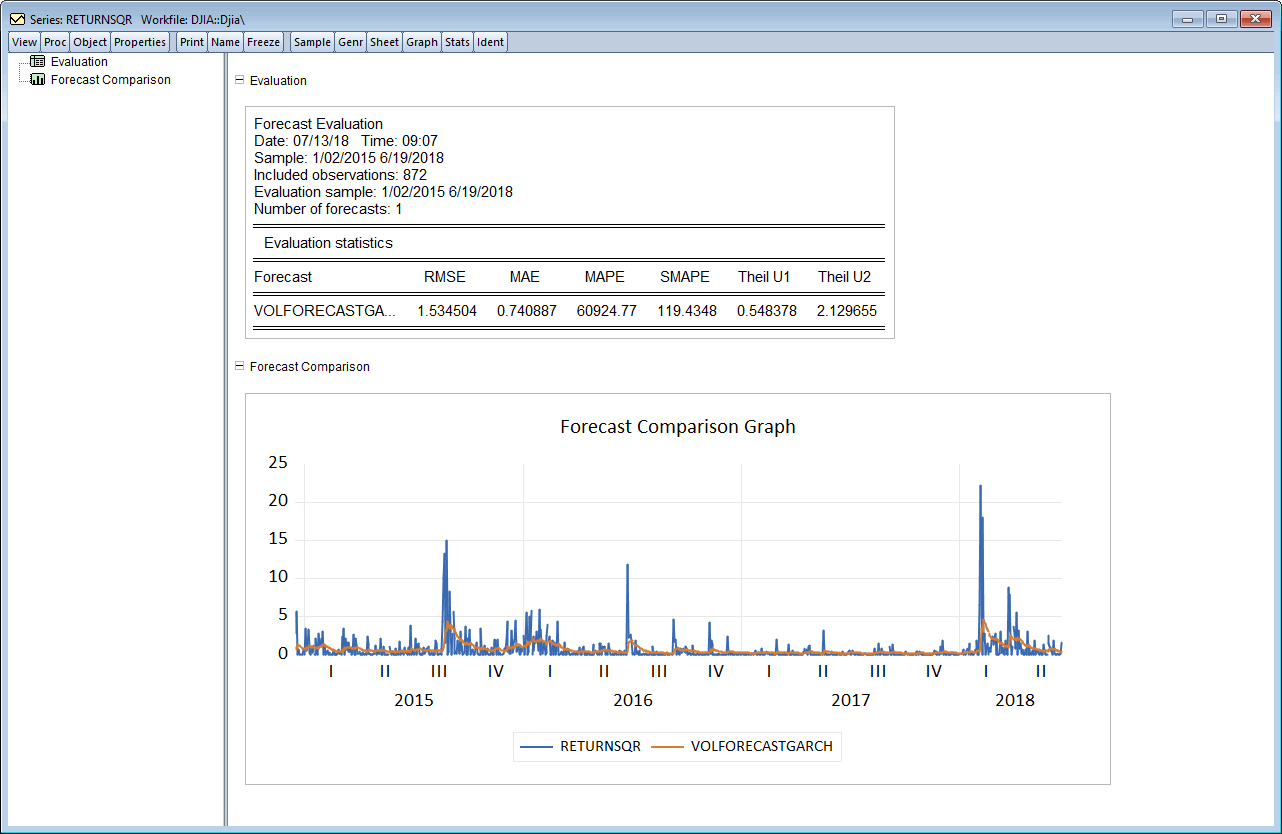Click the Print button
Viewport: 1282px width, 834px height.
[x=192, y=42]
